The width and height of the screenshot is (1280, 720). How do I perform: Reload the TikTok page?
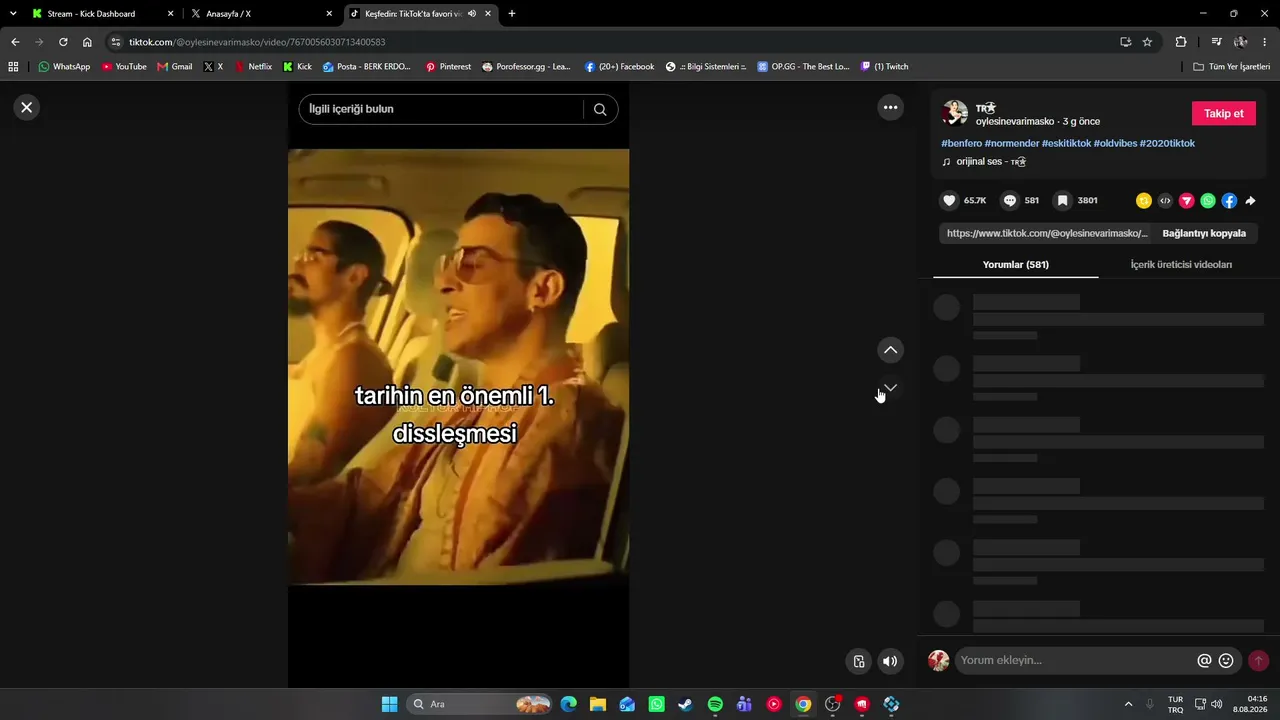pyautogui.click(x=63, y=42)
